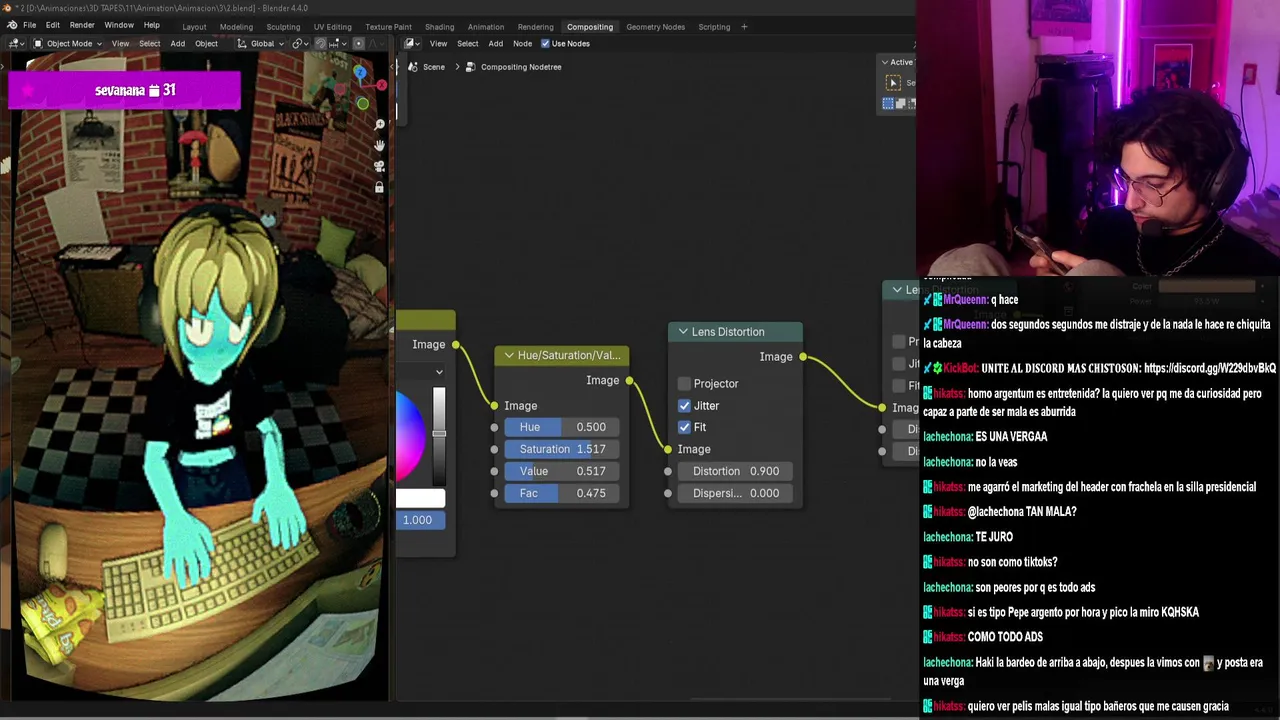The width and height of the screenshot is (1280, 720).
Task: Toggle the snapping magnet icon
Action: tap(321, 43)
